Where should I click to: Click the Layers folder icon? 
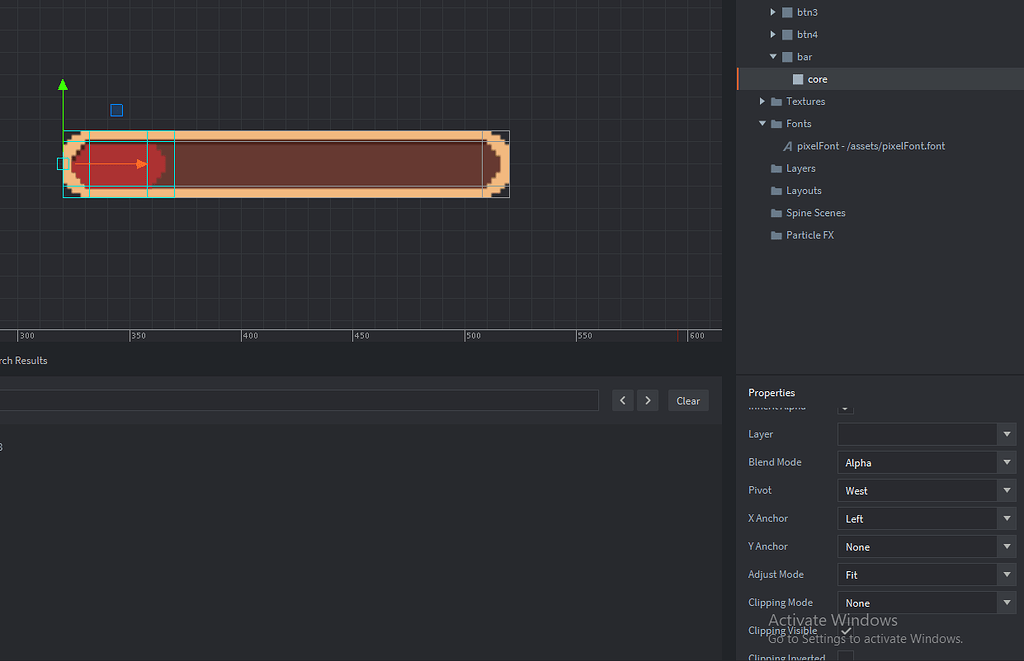pyautogui.click(x=776, y=168)
